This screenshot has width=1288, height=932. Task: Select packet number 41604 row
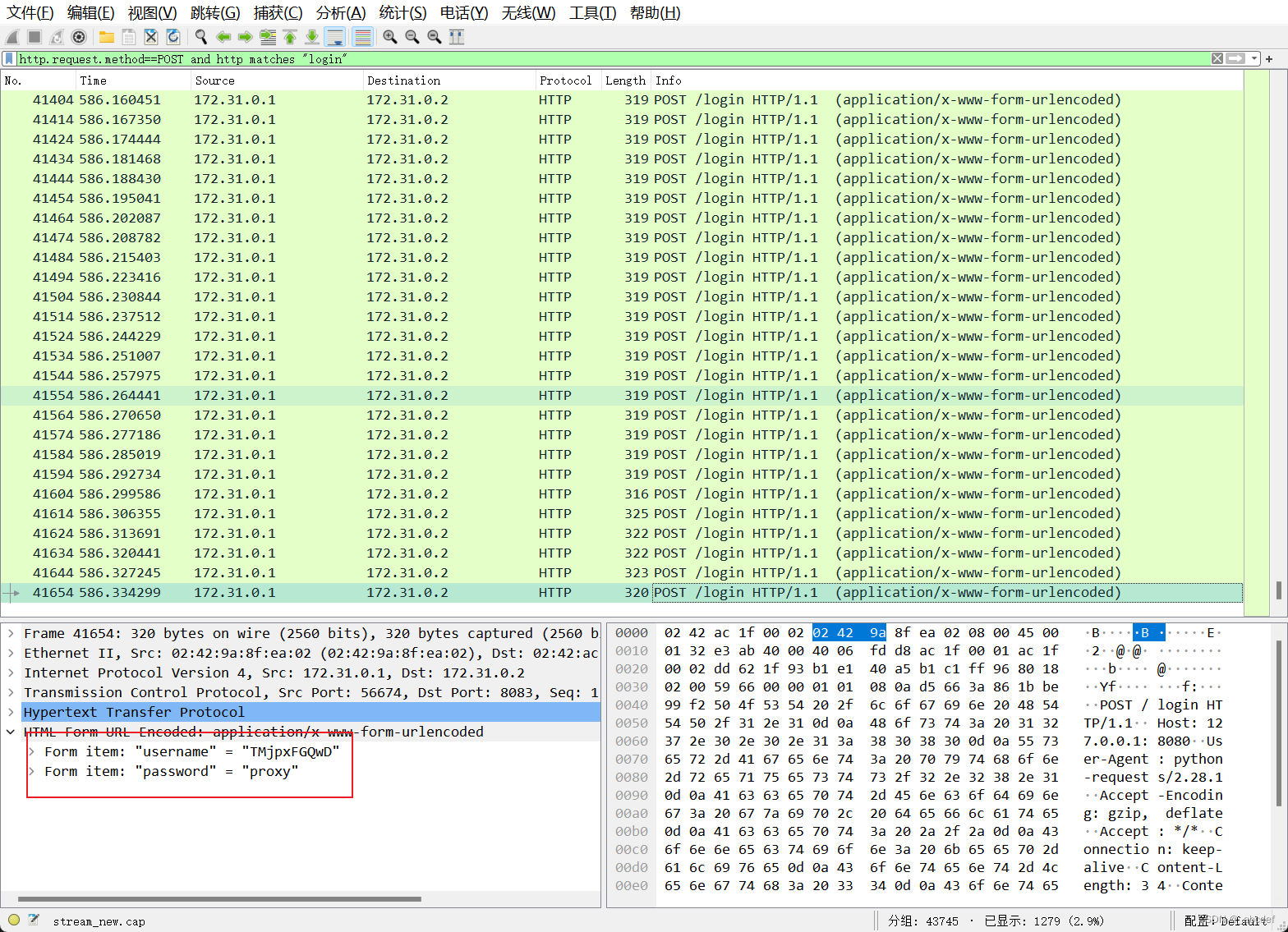[622, 494]
